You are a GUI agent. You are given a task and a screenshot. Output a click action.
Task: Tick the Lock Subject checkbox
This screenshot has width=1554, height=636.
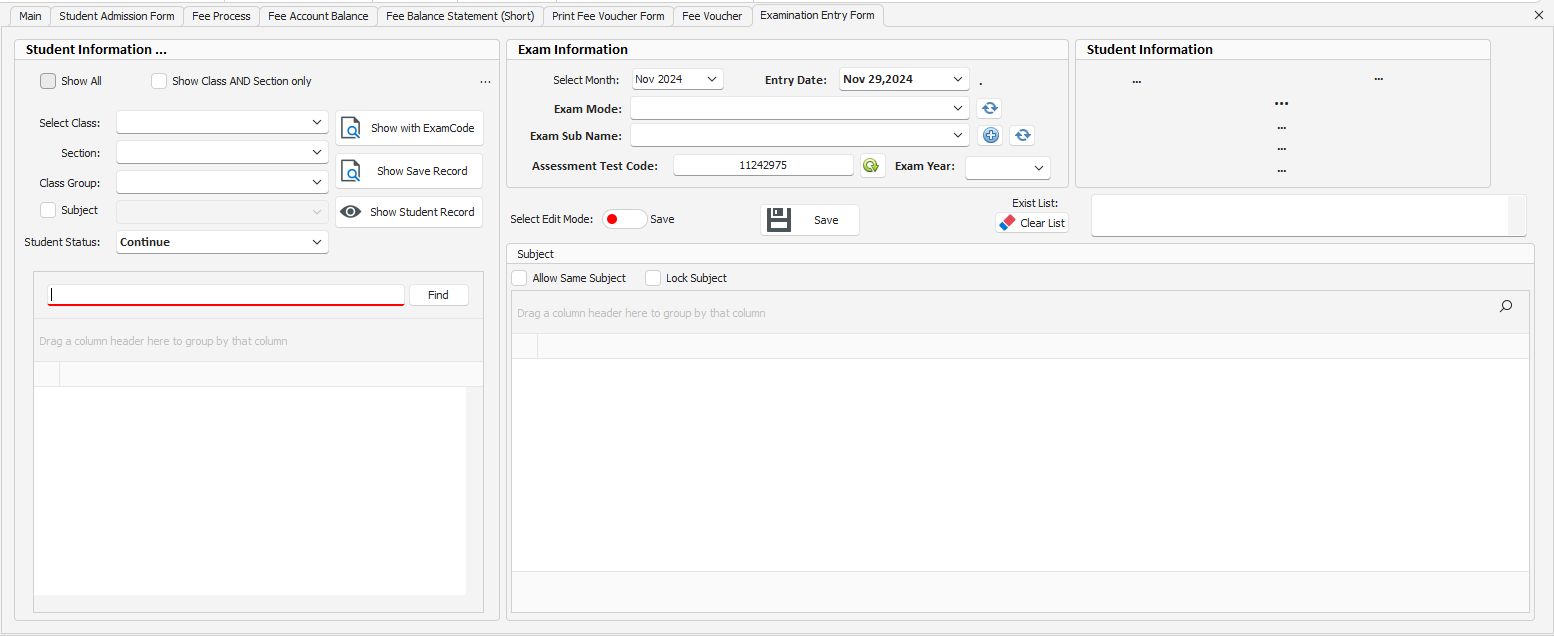click(x=653, y=278)
